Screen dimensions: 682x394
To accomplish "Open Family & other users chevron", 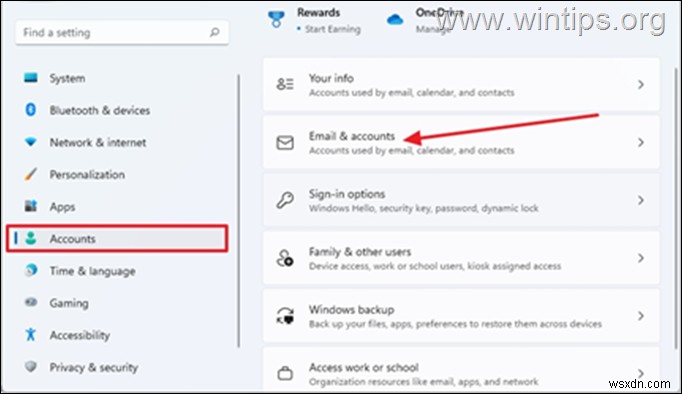I will [x=641, y=258].
